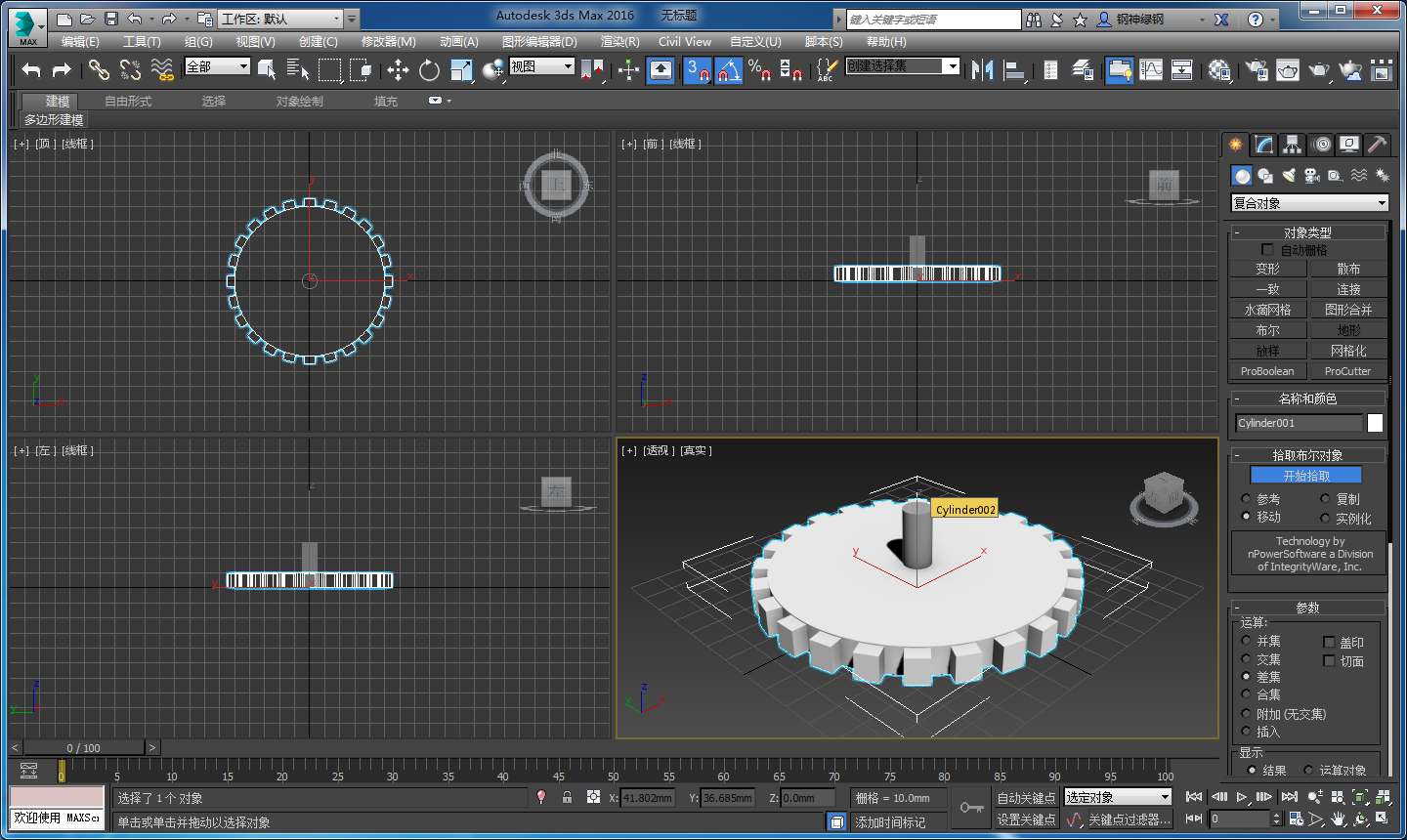Open the 编辑(E) menu
1407x840 pixels.
tap(80, 41)
